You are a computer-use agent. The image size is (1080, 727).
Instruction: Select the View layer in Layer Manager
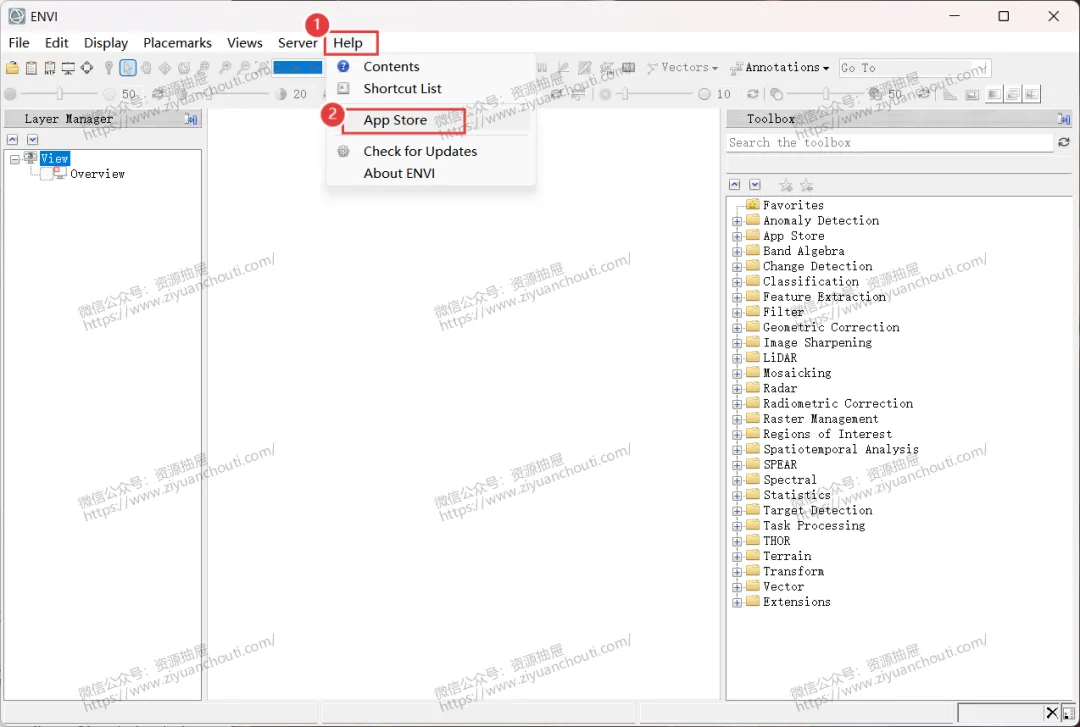click(54, 158)
